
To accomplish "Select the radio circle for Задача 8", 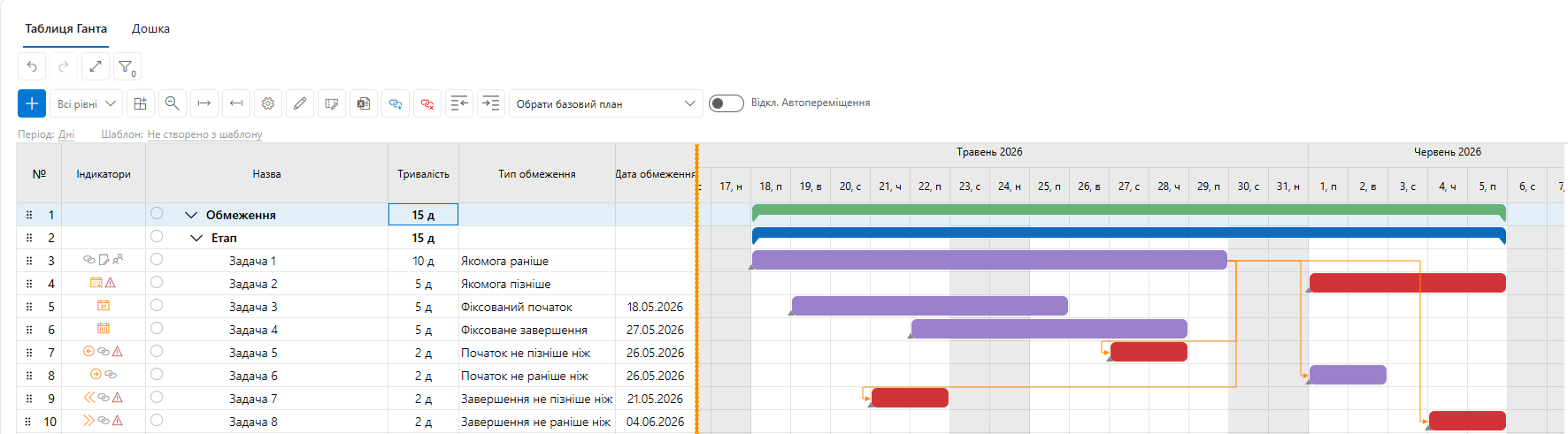I will click(157, 420).
